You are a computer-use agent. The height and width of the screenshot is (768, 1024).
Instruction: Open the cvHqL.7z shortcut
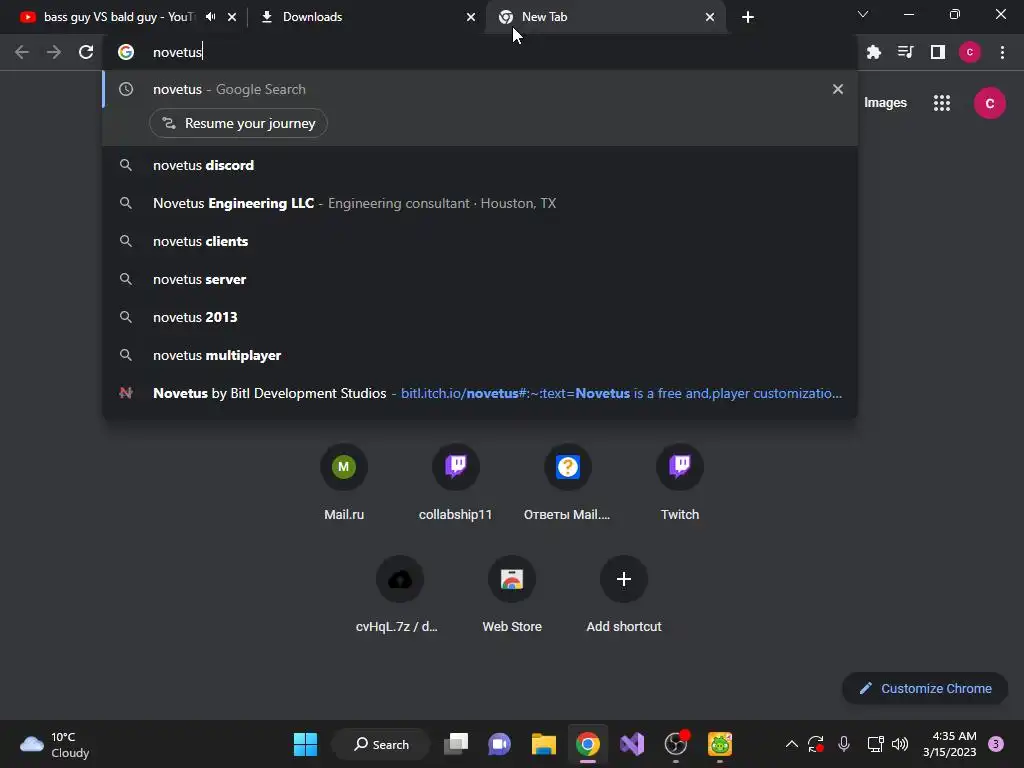[399, 596]
